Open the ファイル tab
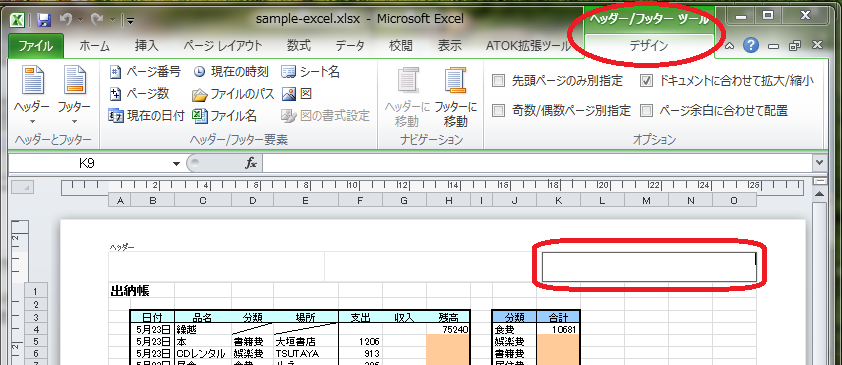Screen dimensions: 842x365 coord(36,46)
